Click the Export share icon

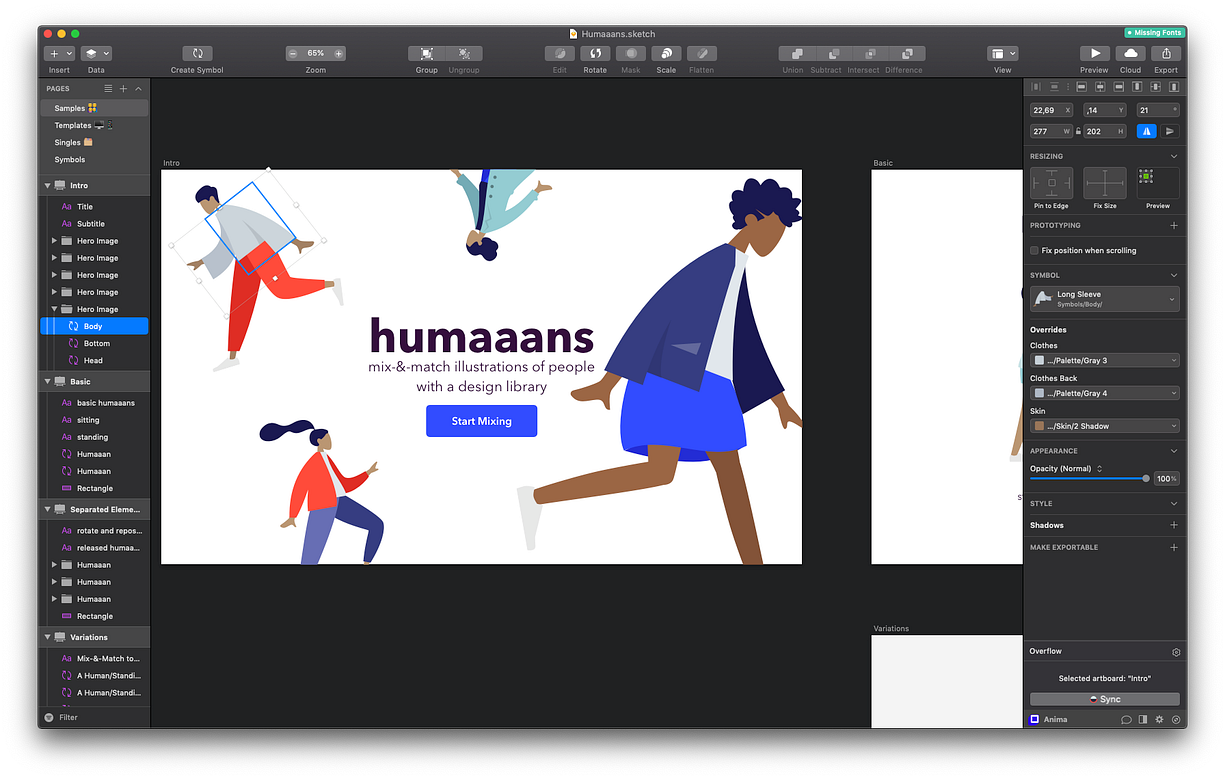click(x=1166, y=53)
